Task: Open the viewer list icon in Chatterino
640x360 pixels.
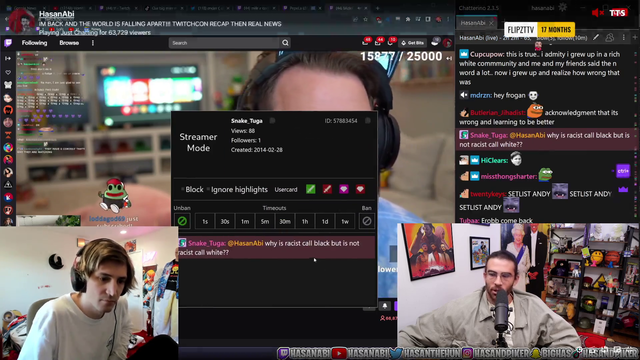Action: [x=609, y=38]
